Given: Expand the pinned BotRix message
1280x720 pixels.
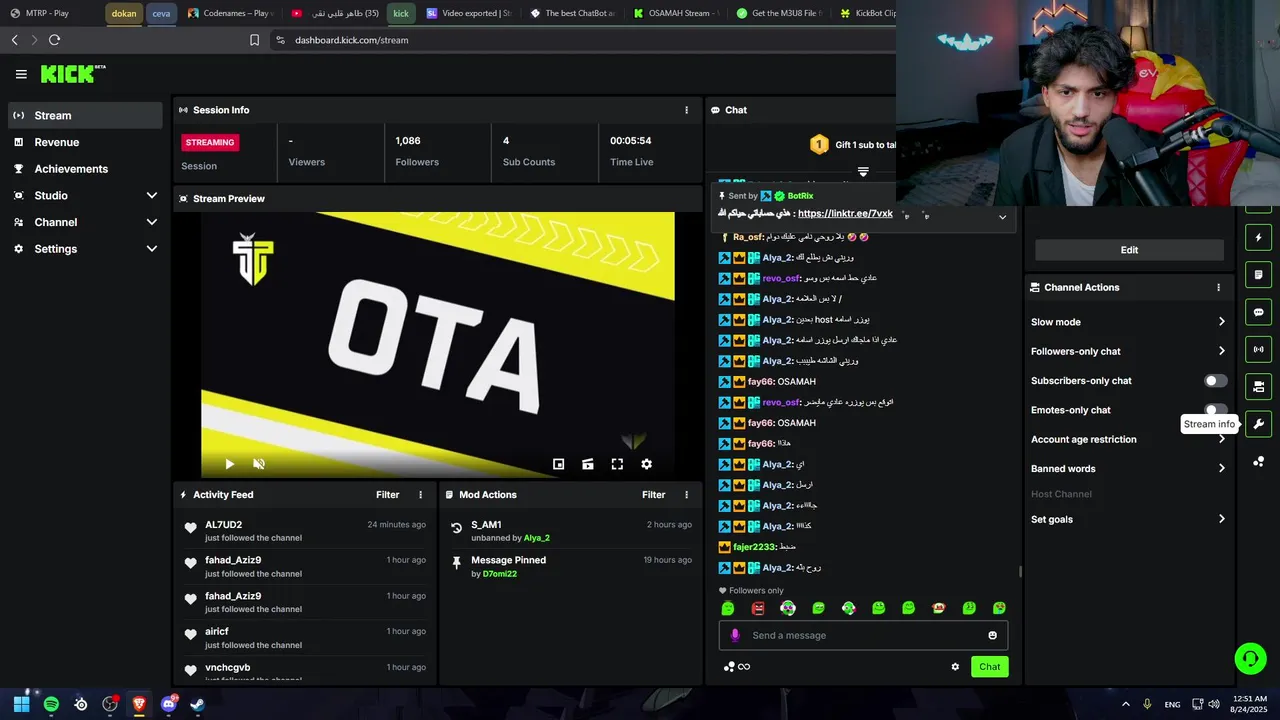Looking at the screenshot, I should tap(1002, 217).
